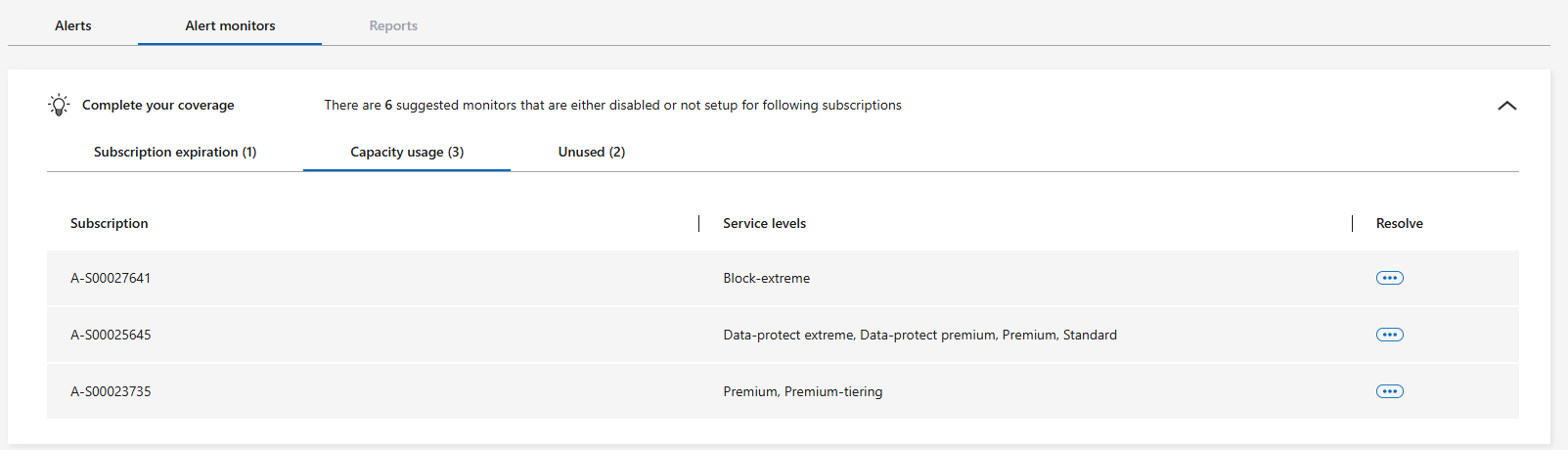Open the Reports tab
Viewport: 1568px width, 450px height.
(393, 25)
